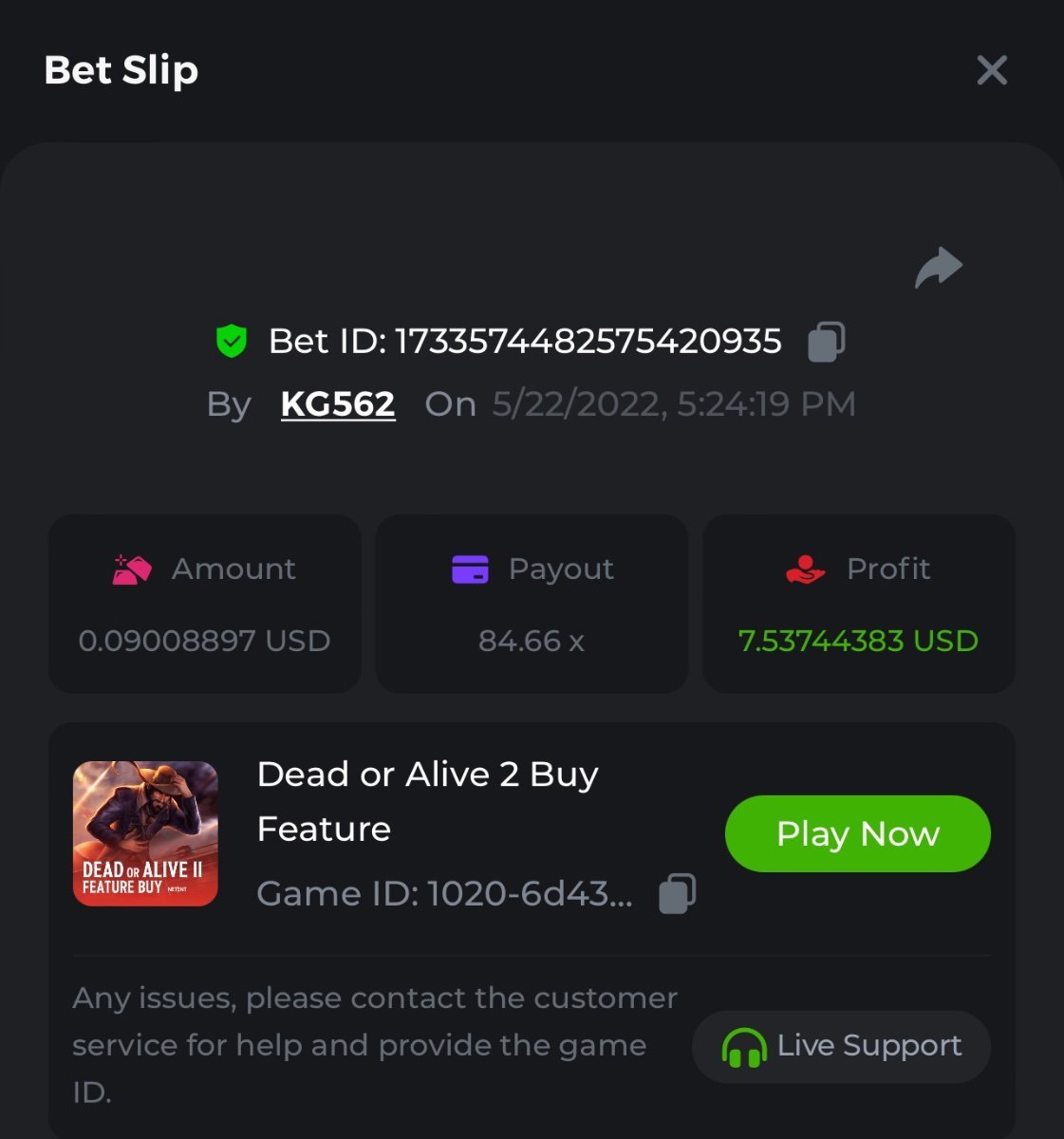Copy the Bet ID to clipboard
Viewport: 1064px width, 1139px height.
tap(826, 342)
